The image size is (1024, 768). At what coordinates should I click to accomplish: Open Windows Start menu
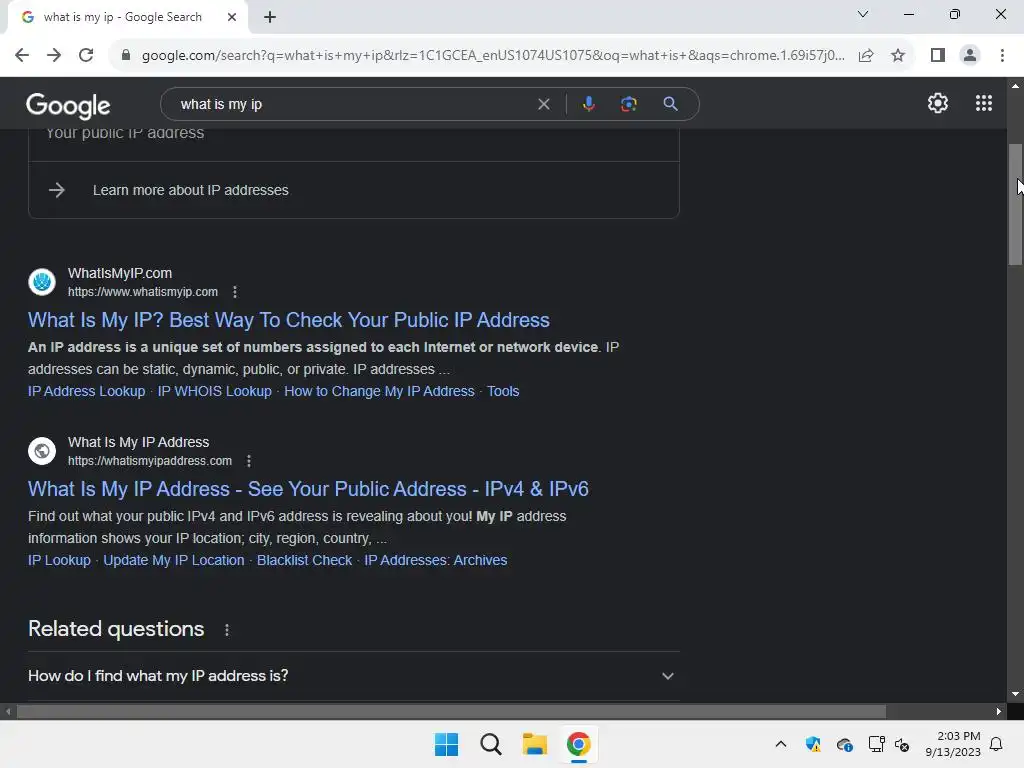[447, 744]
